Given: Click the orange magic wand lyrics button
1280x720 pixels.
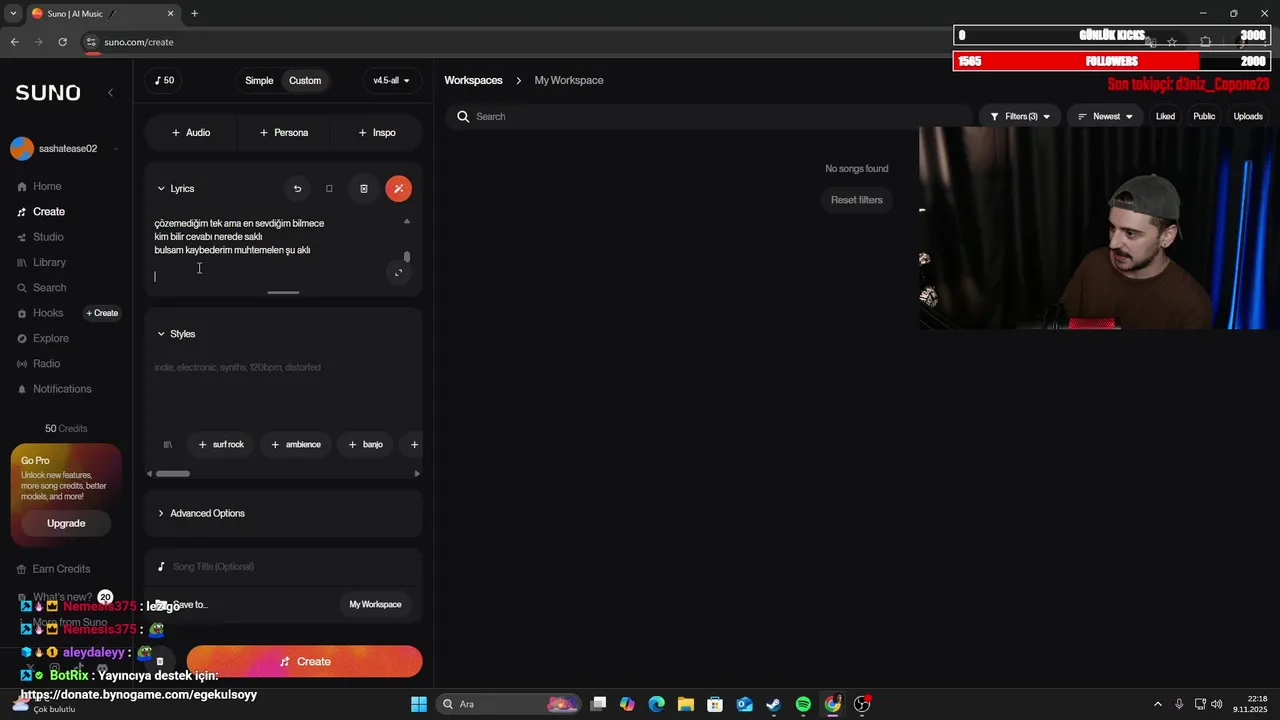Looking at the screenshot, I should pos(398,188).
